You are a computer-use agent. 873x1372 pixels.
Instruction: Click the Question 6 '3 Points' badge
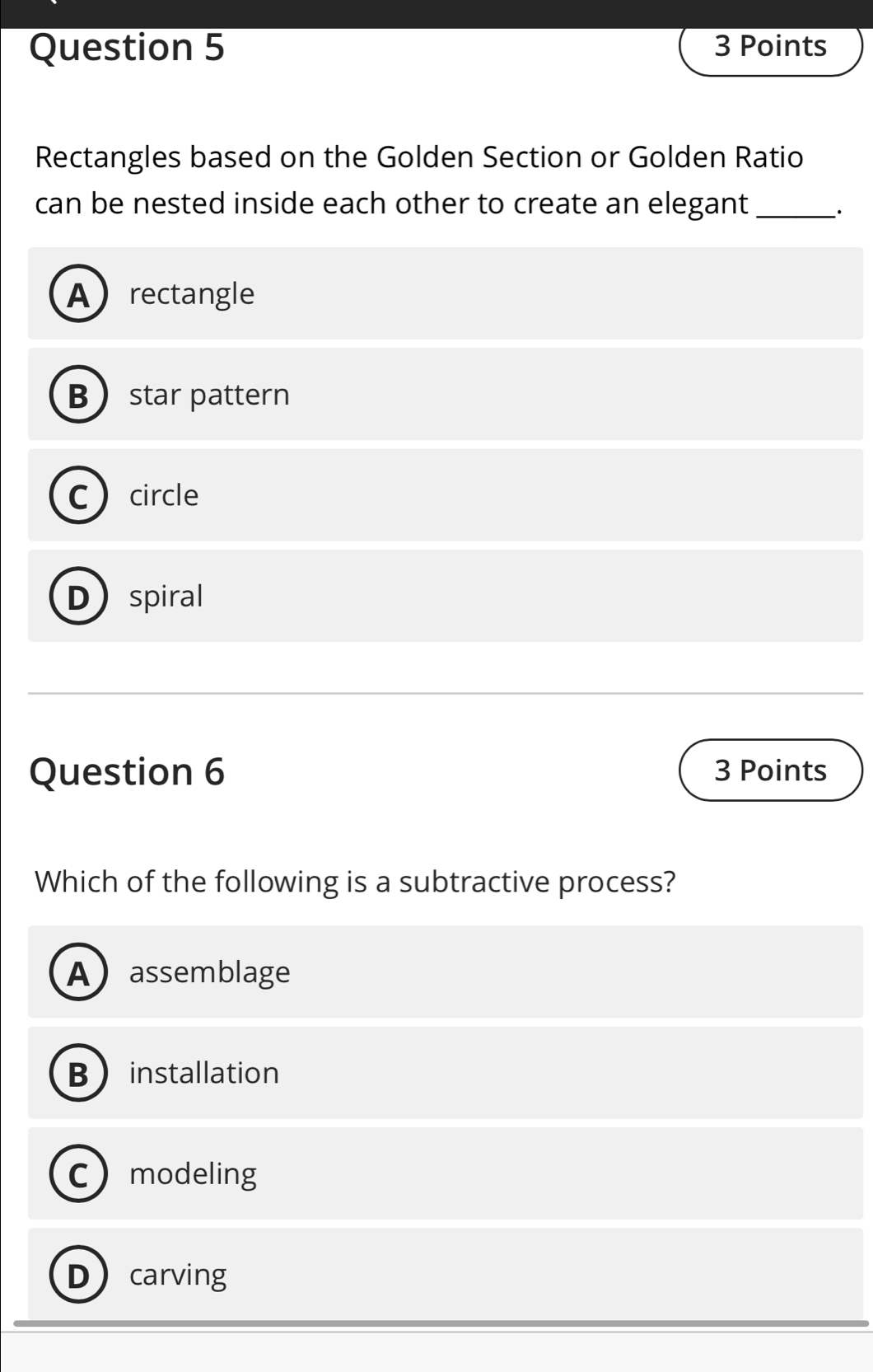coord(770,770)
